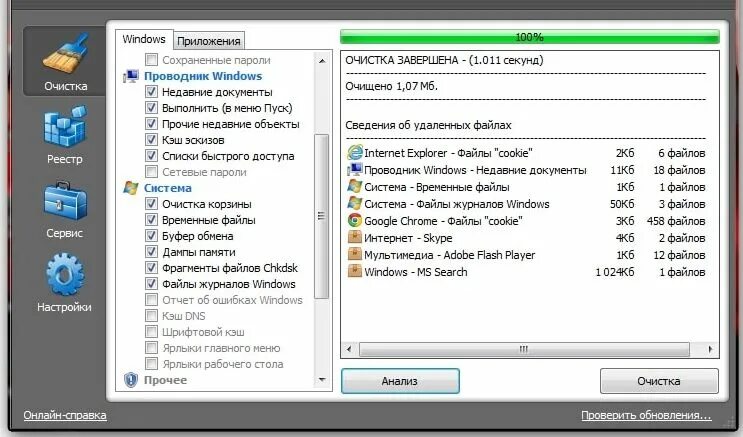Click the Система Windows flag icon
The width and height of the screenshot is (743, 437).
pos(131,188)
